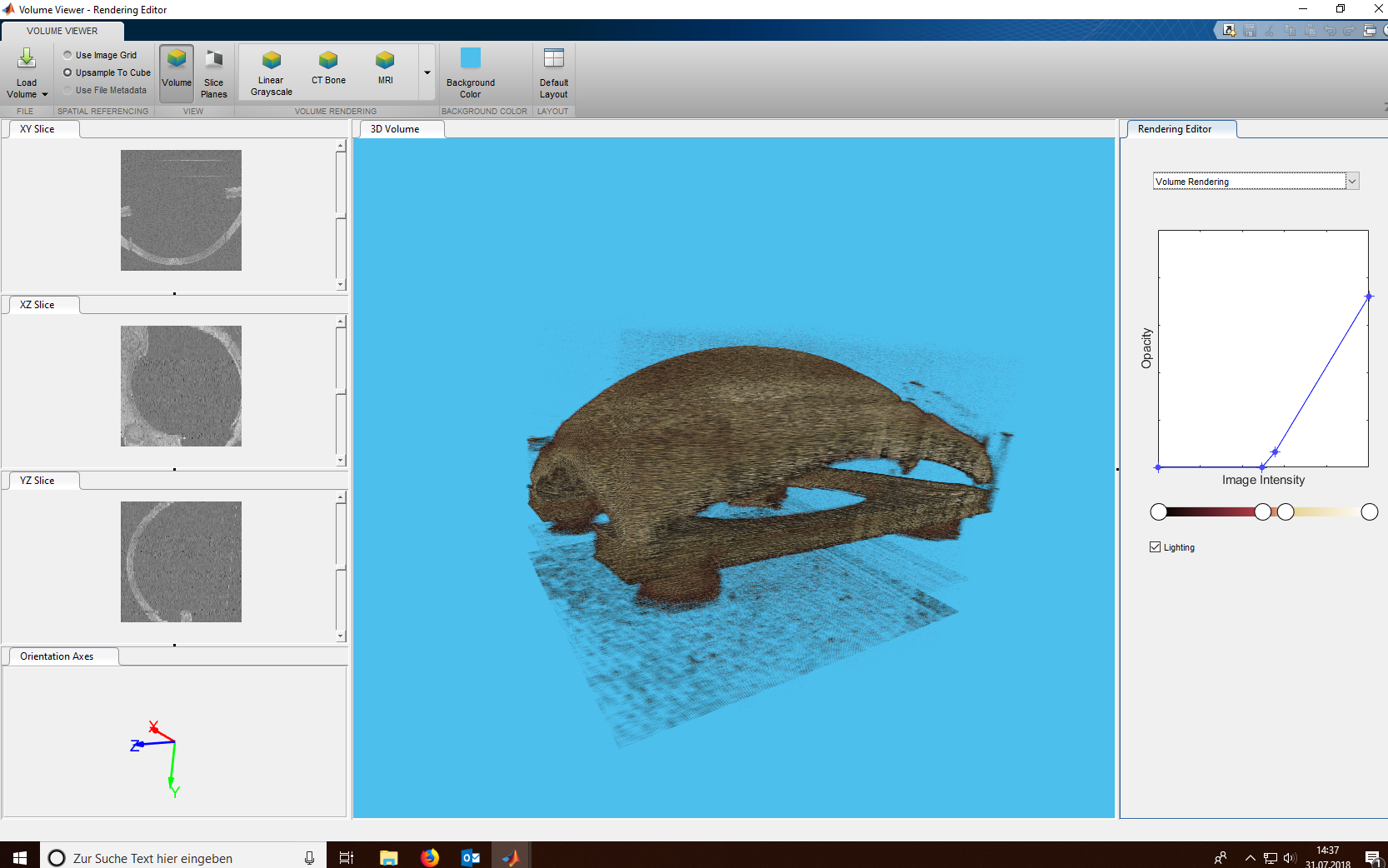1388x868 pixels.
Task: Select the Use Image Grid option
Action: [x=68, y=55]
